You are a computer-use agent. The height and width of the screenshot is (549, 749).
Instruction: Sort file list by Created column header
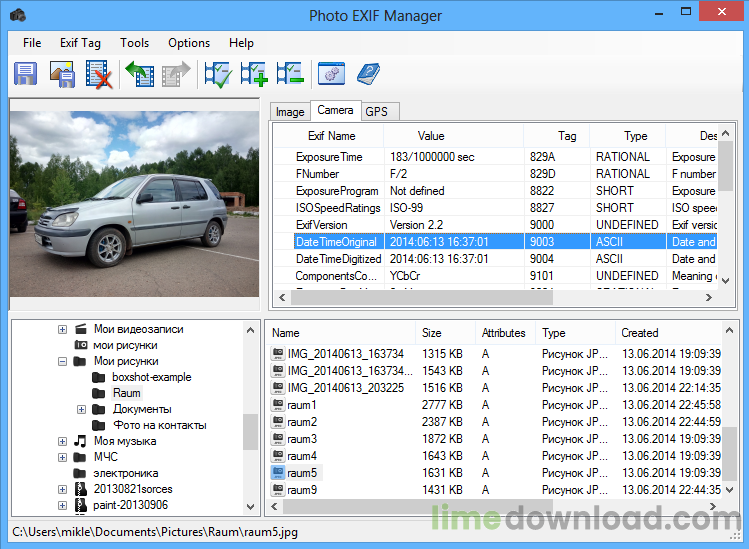click(669, 333)
